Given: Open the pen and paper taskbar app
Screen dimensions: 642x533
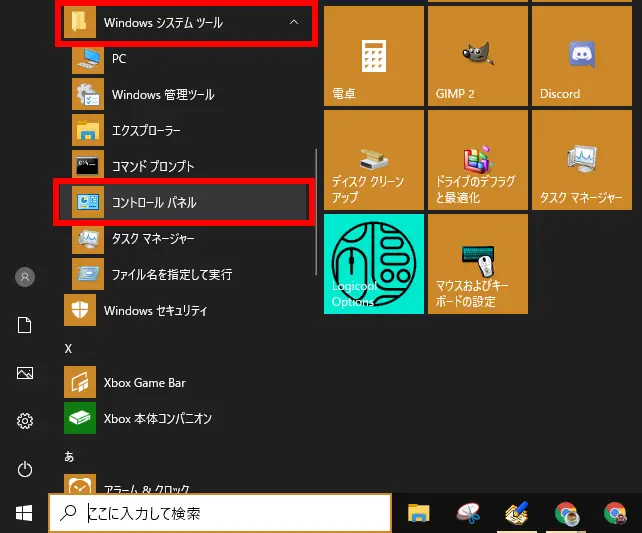Looking at the screenshot, I should [x=517, y=513].
